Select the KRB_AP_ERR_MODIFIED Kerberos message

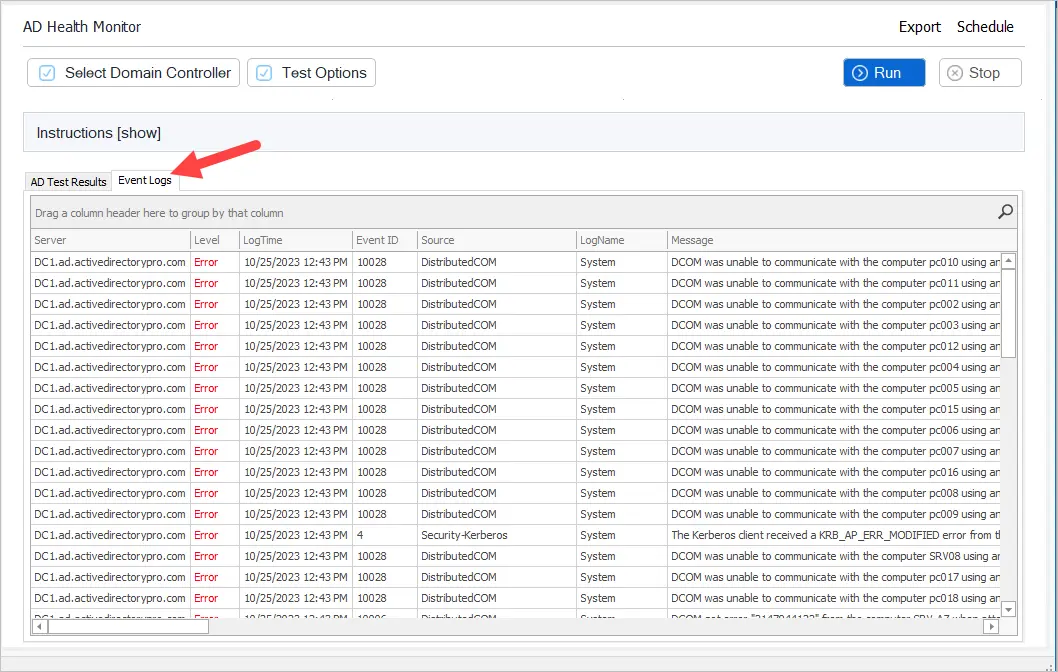(x=835, y=534)
